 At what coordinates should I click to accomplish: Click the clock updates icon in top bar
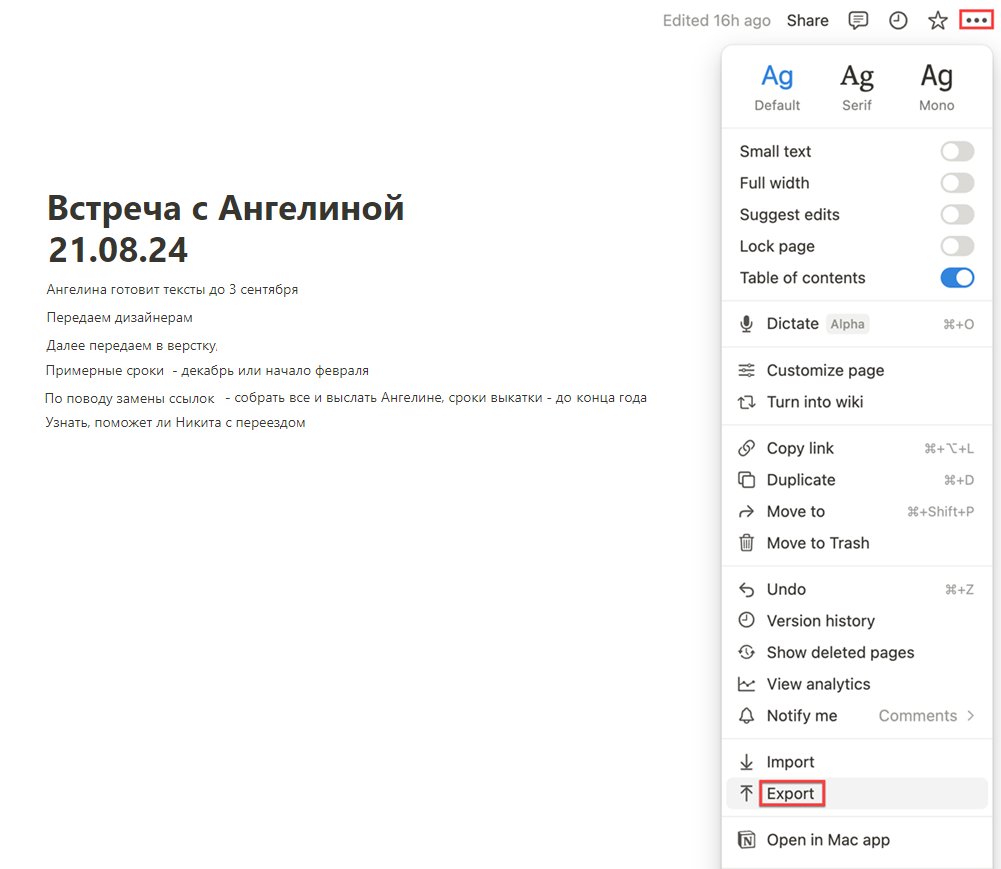tap(898, 20)
